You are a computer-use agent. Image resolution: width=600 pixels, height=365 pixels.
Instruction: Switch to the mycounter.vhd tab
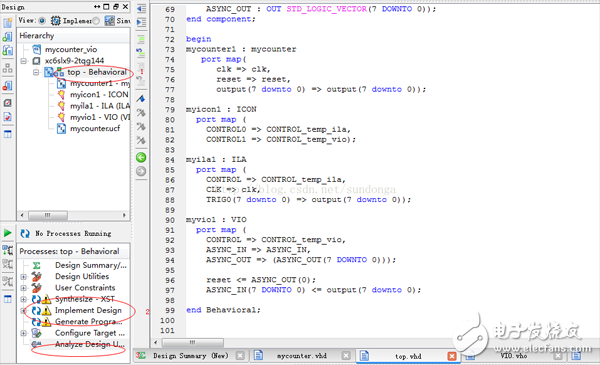[302, 356]
